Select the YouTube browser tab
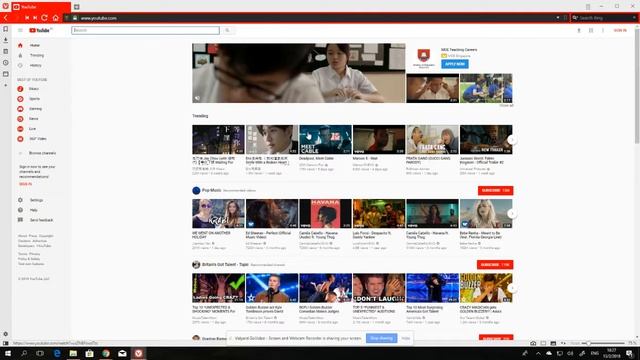 tap(41, 7)
